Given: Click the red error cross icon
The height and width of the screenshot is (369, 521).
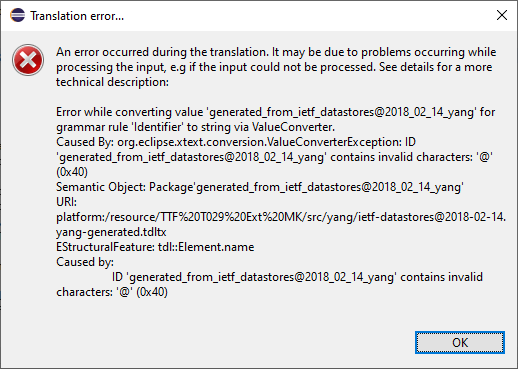Looking at the screenshot, I should (x=28, y=60).
